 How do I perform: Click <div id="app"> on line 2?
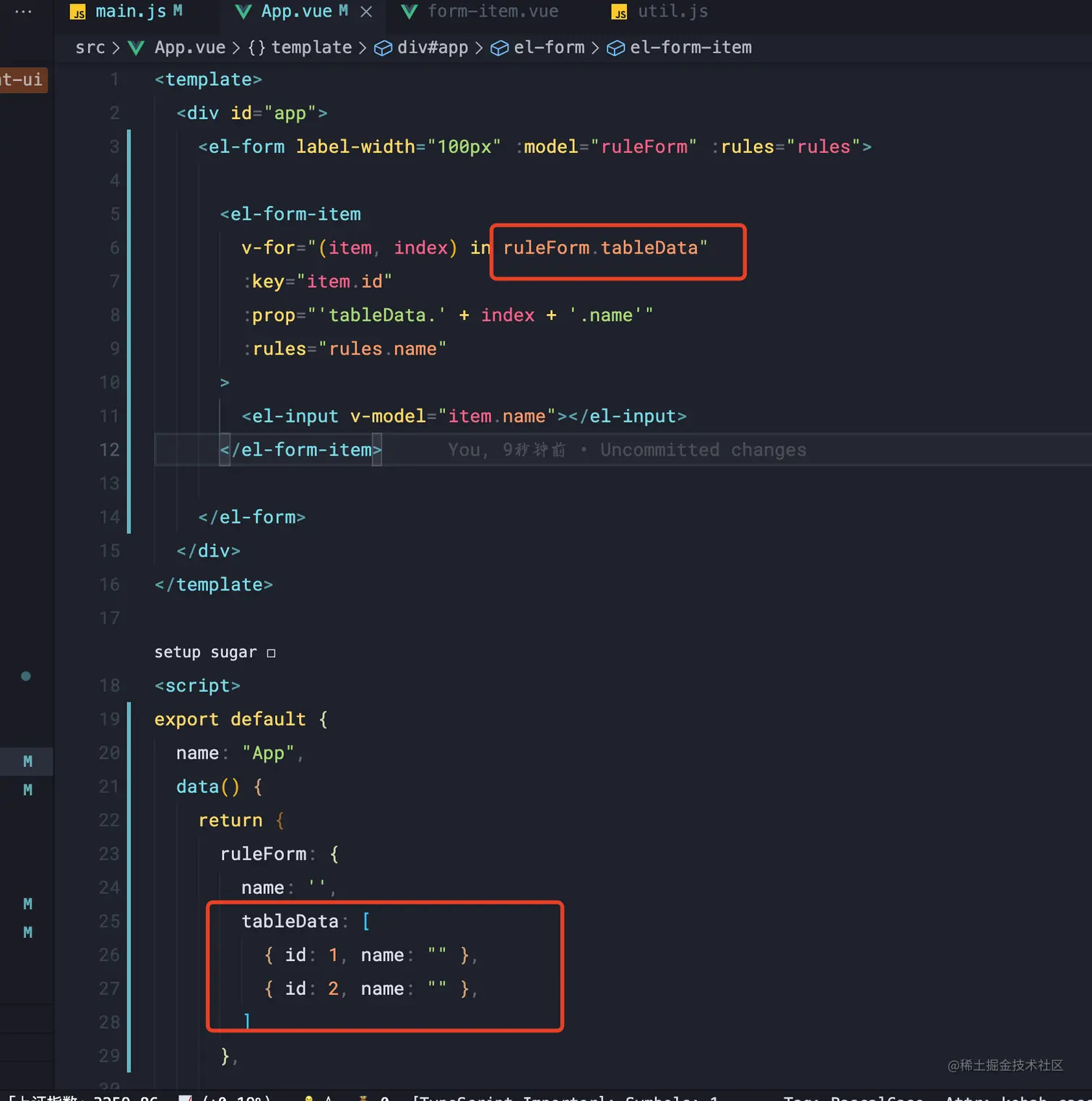point(252,113)
